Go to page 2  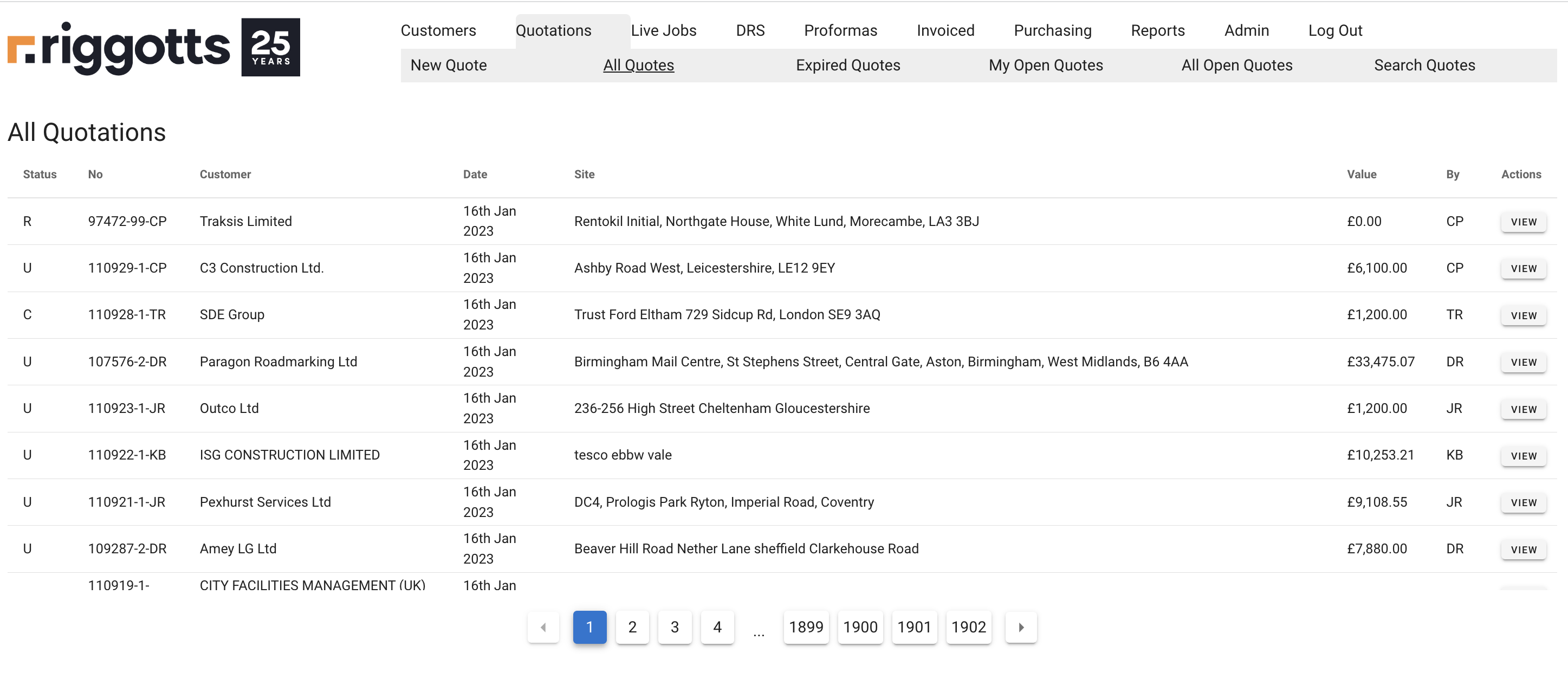tap(632, 626)
